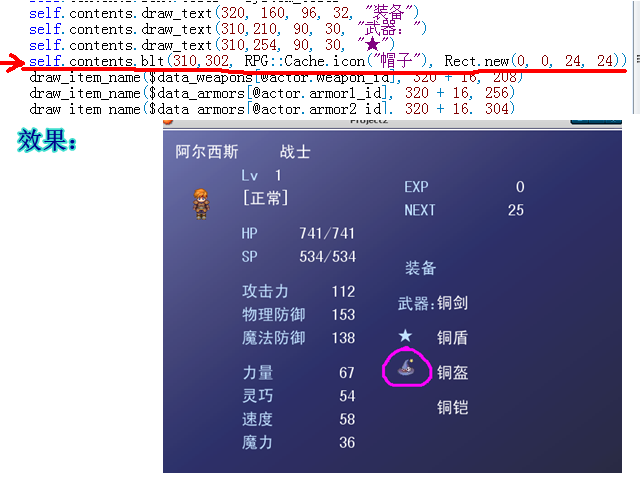The width and height of the screenshot is (640, 480).
Task: Click the SP value 534/534
Action: coord(327,257)
